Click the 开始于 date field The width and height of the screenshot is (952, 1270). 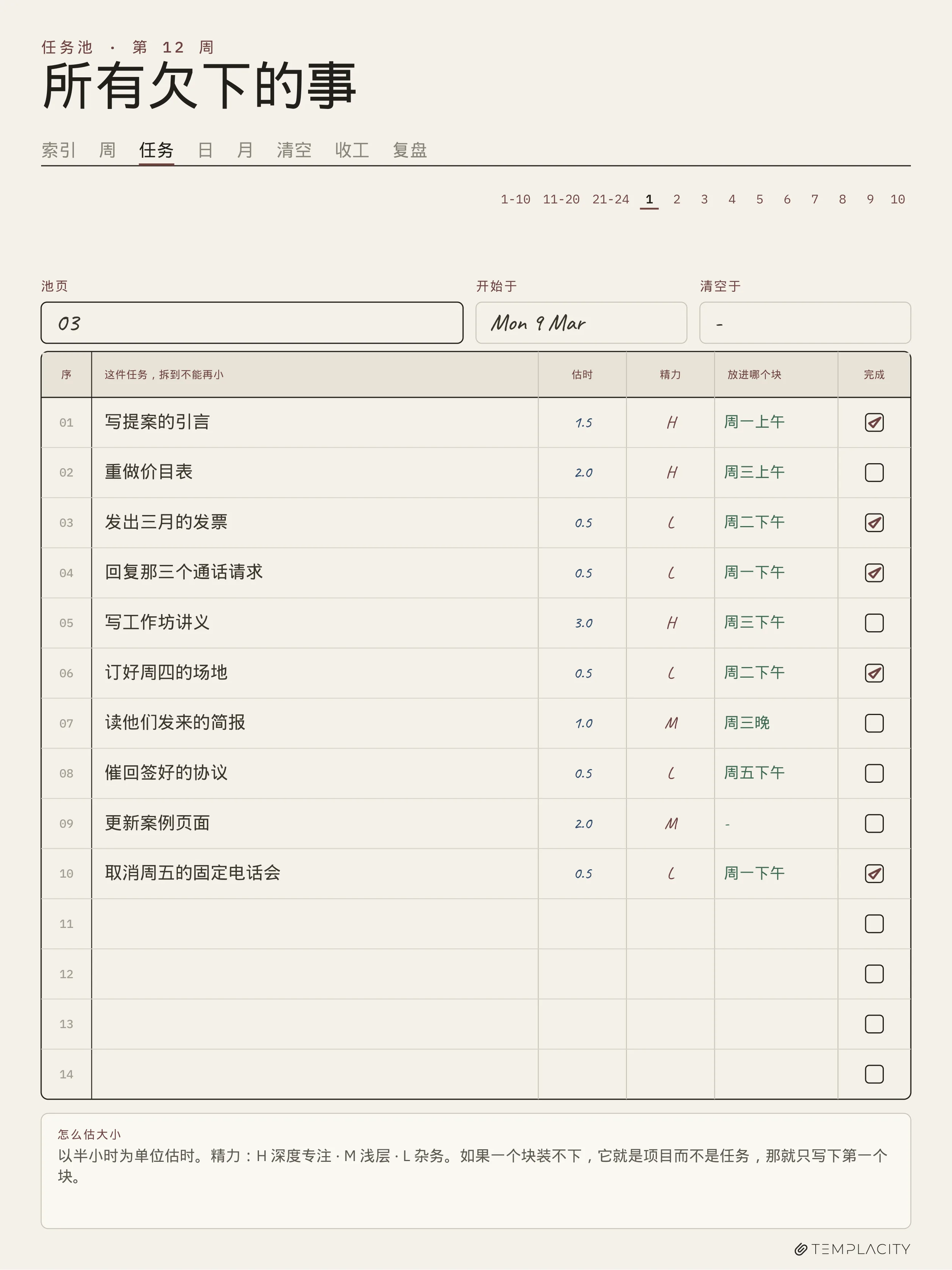coord(581,323)
